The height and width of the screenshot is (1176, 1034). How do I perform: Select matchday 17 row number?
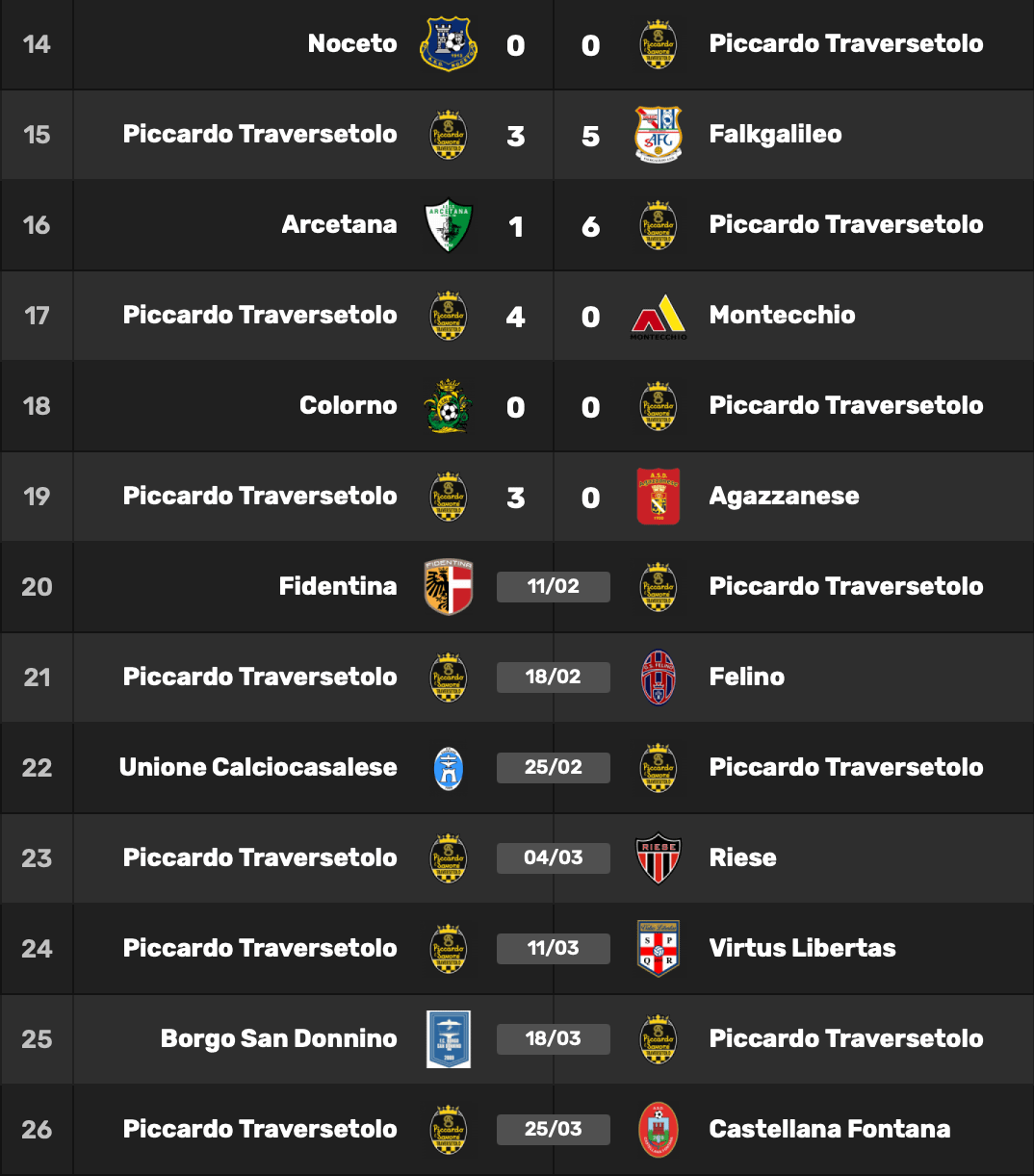point(37,316)
